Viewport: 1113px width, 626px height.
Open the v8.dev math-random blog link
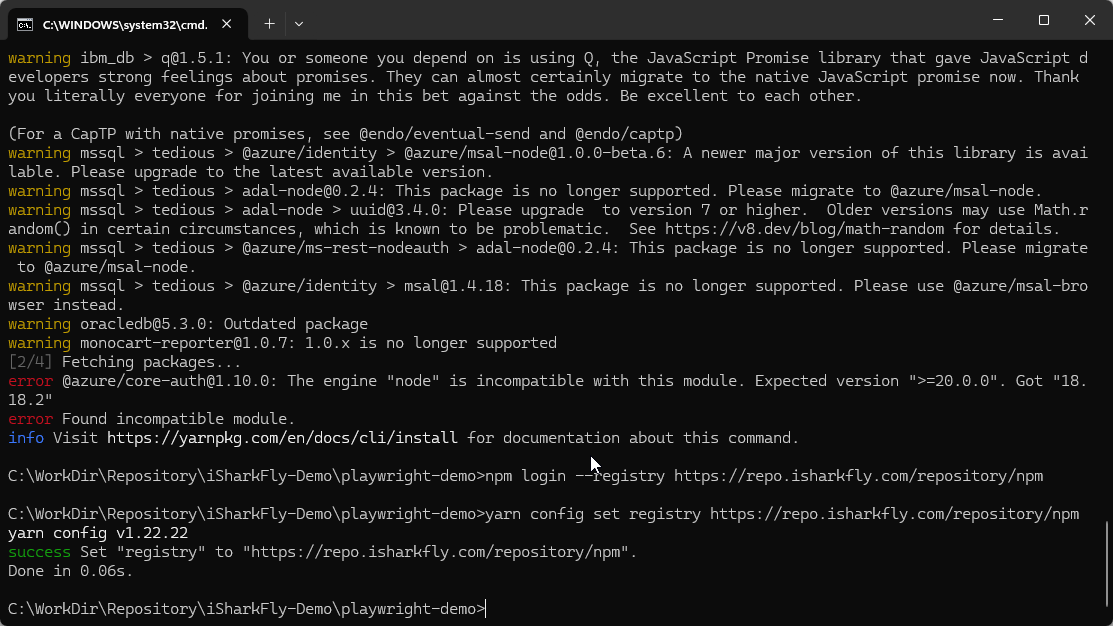point(804,229)
